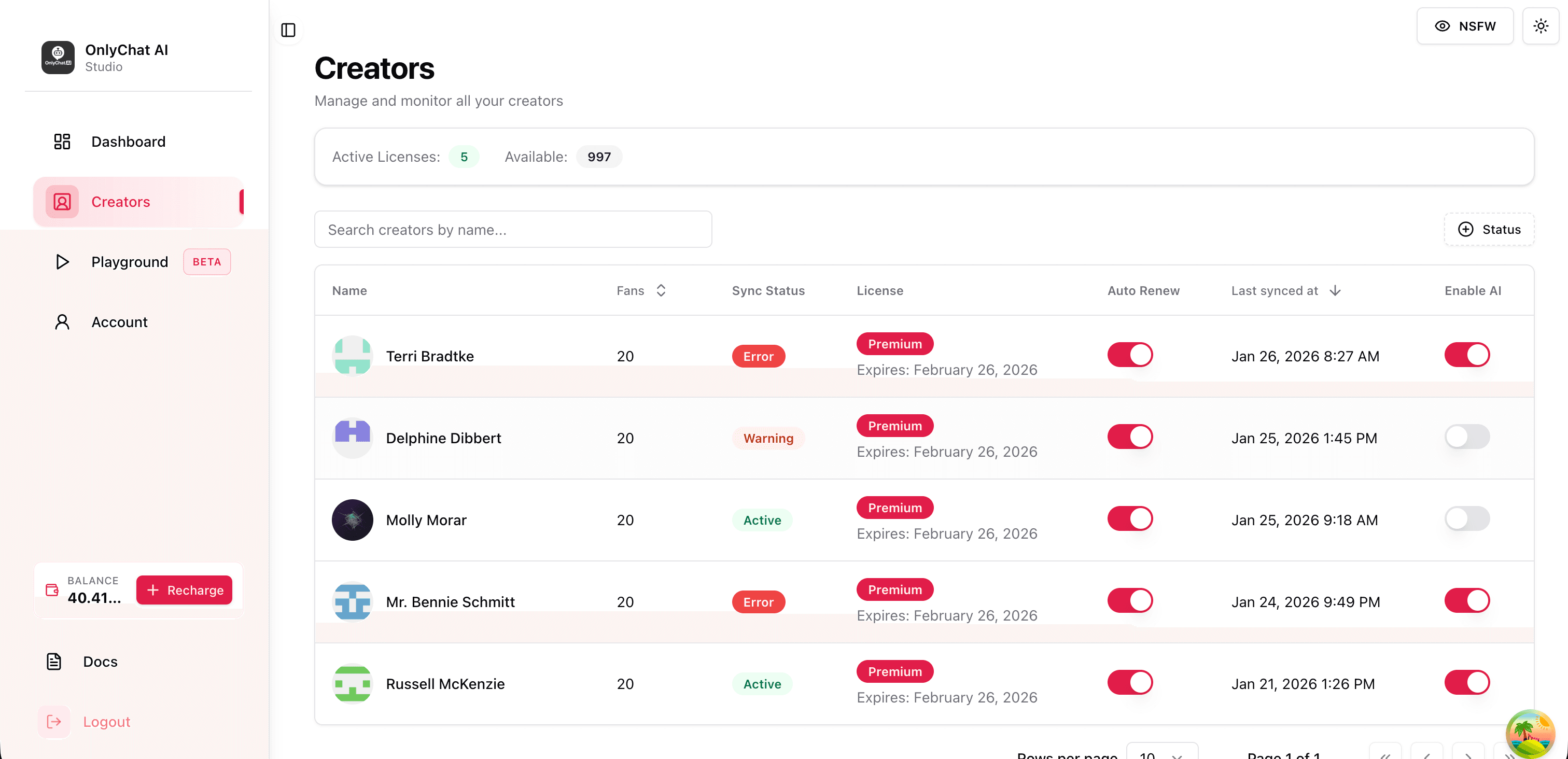
Task: Click the name Molly Morar
Action: 426,520
